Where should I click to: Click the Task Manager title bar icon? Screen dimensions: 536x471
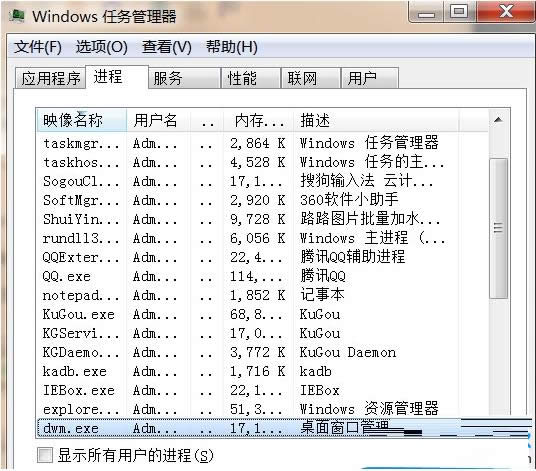(x=17, y=16)
